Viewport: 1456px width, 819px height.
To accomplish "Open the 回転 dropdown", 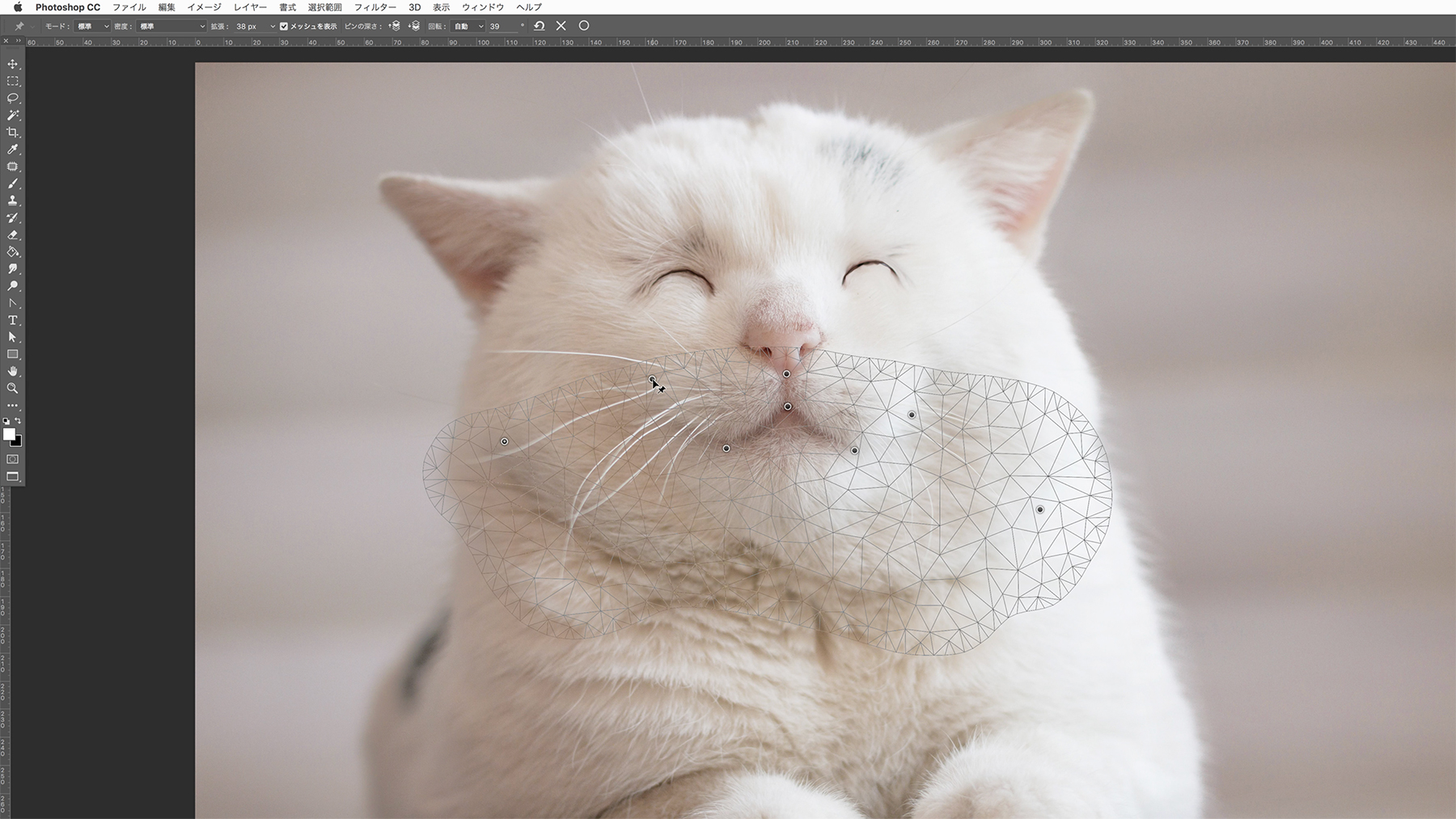I will (x=468, y=27).
